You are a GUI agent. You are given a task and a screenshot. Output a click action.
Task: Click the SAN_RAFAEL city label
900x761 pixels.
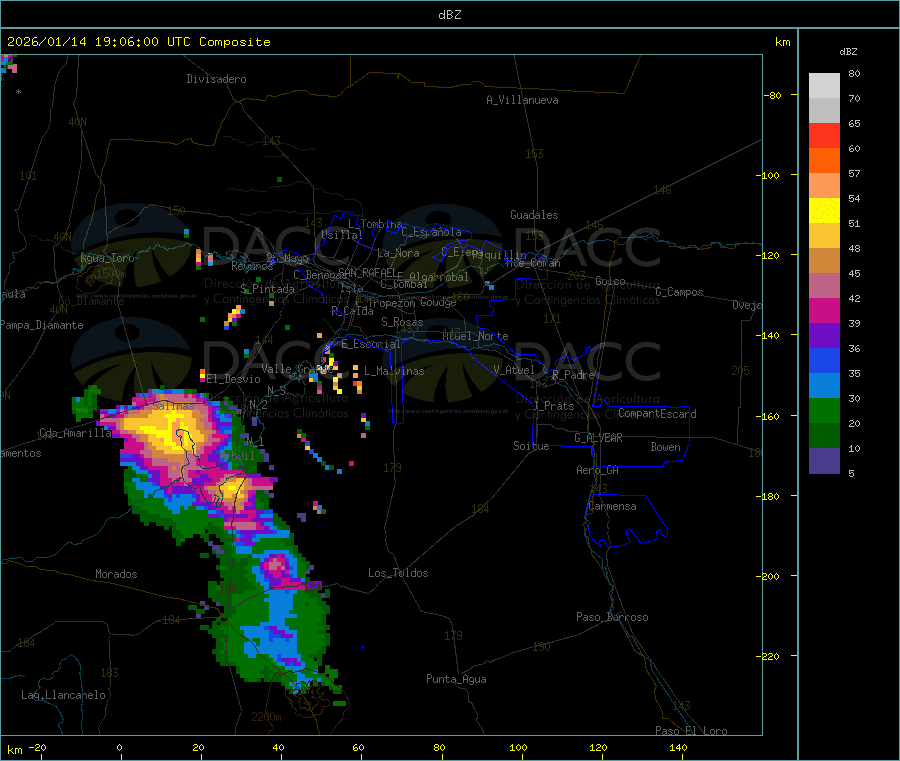(367, 272)
